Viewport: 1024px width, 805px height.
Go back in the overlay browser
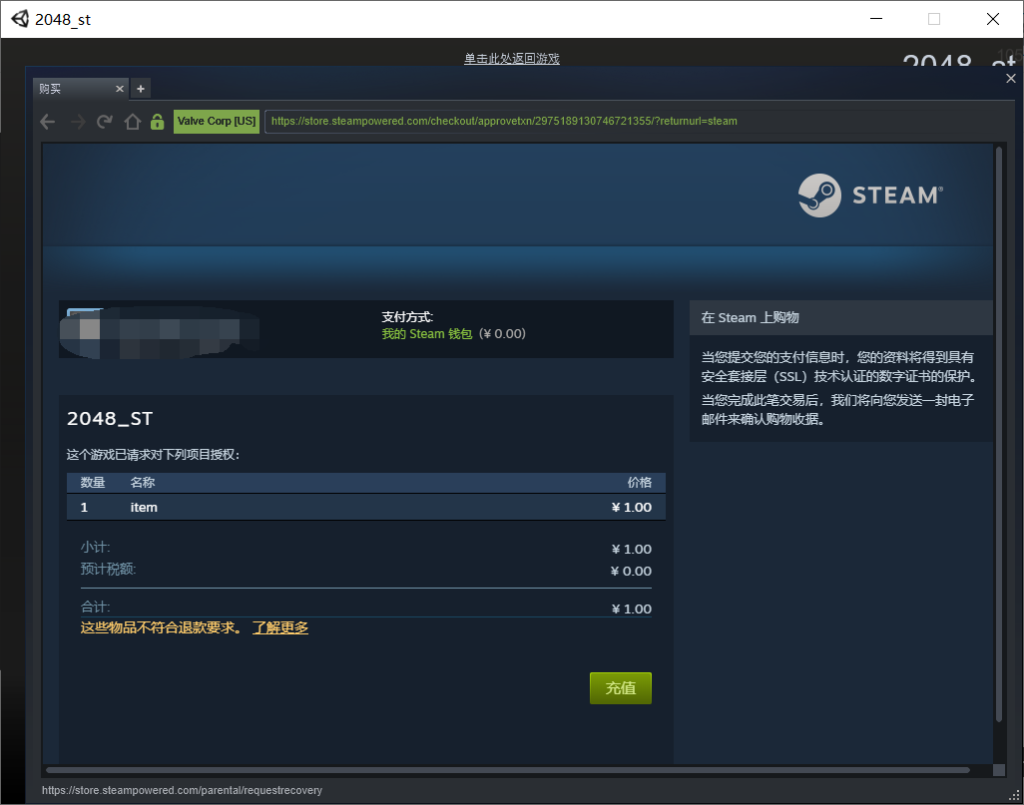click(x=47, y=121)
